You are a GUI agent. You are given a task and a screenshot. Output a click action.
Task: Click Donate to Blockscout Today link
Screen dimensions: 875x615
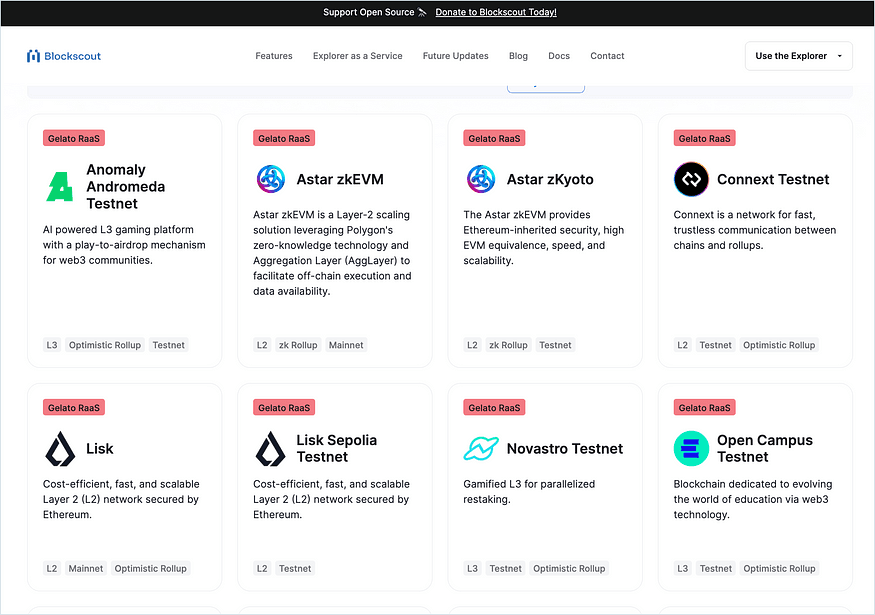(x=496, y=12)
